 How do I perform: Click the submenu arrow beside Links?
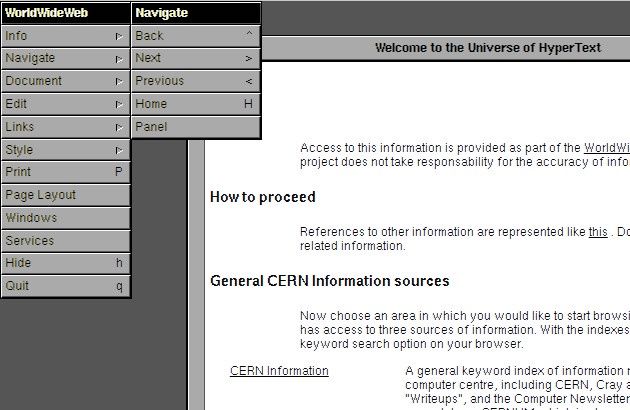(x=119, y=127)
